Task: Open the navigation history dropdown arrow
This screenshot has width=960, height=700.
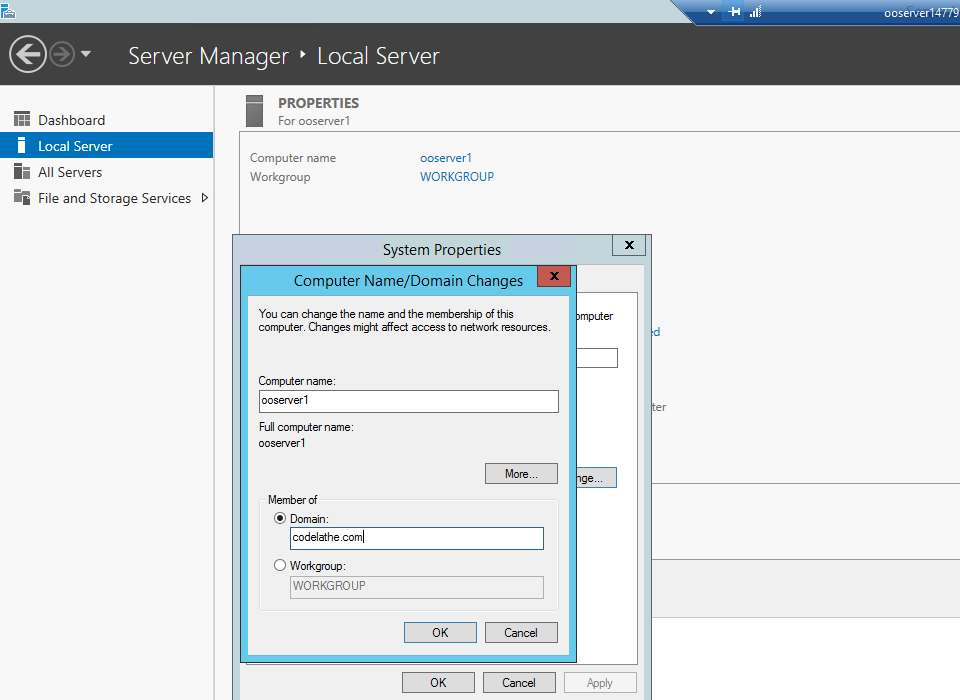Action: (86, 54)
